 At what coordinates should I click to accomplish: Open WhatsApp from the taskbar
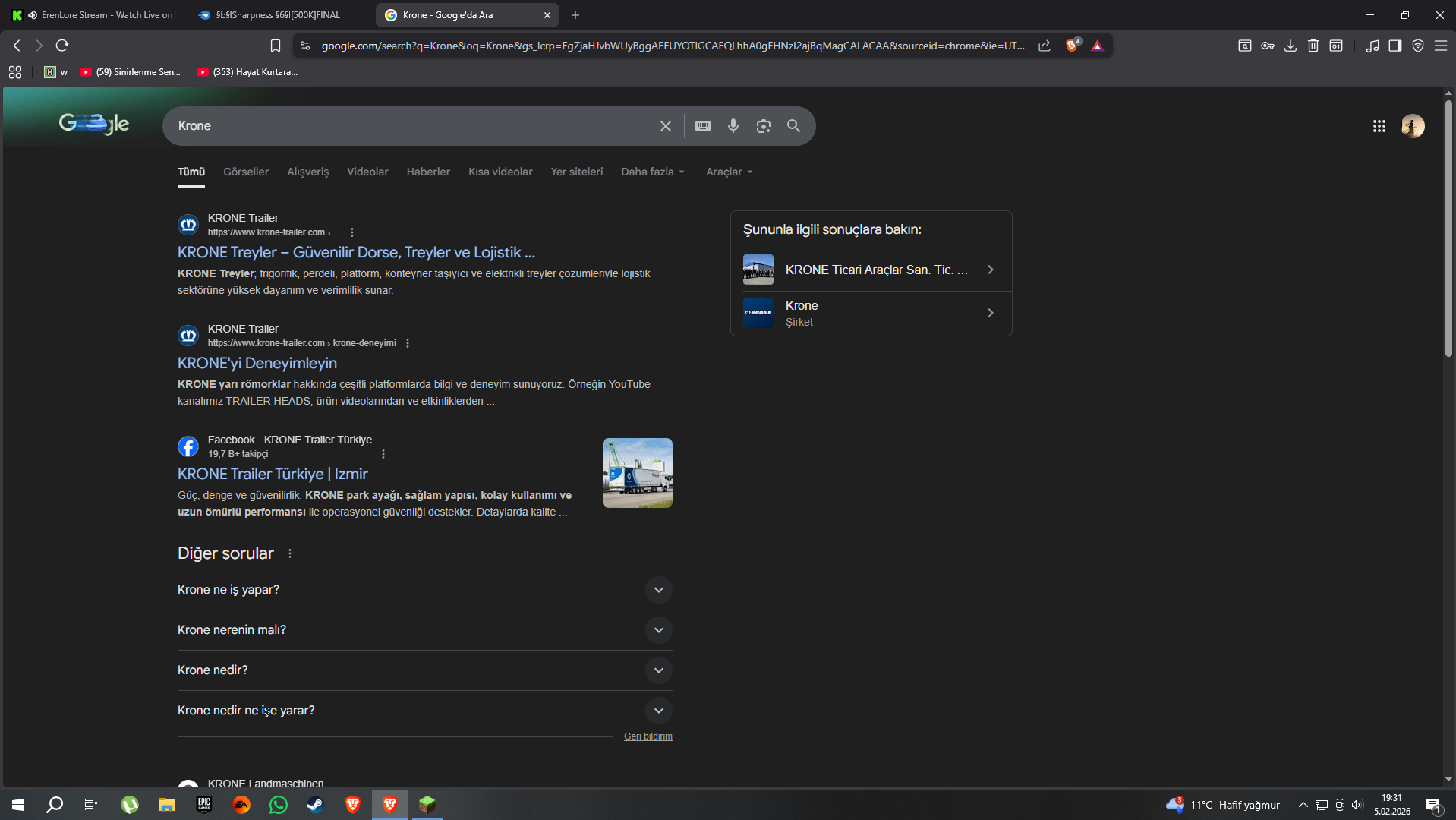(x=279, y=805)
